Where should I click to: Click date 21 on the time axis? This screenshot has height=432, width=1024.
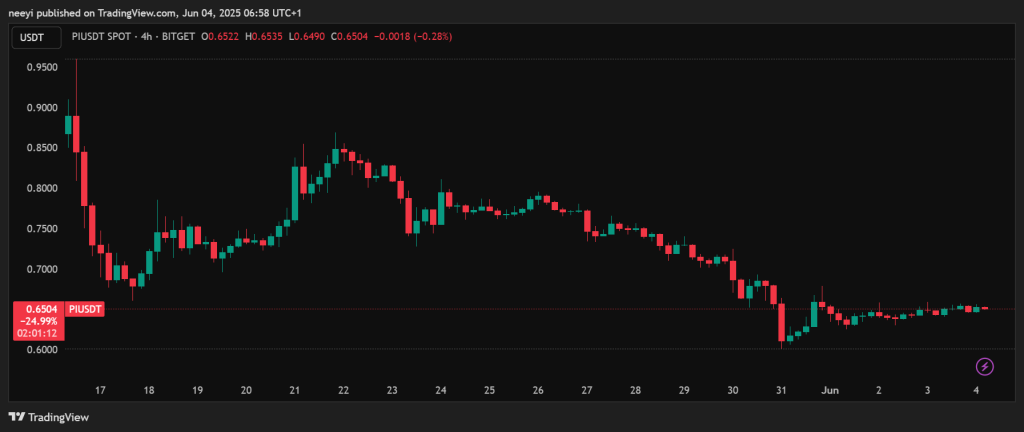tap(295, 390)
